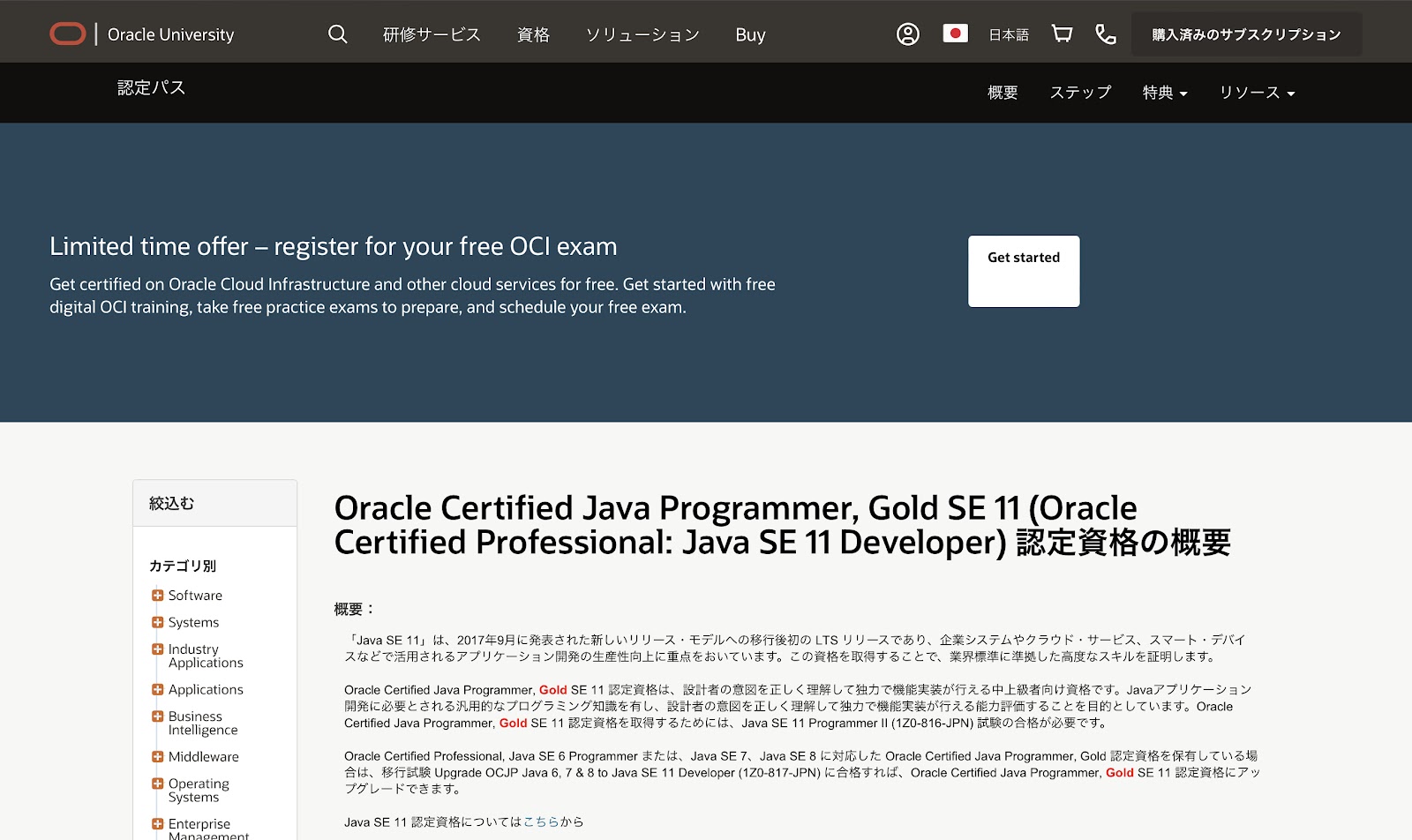The width and height of the screenshot is (1412, 840).
Task: Click the Oracle Certified Java Programmer page title
Action: pos(782,525)
